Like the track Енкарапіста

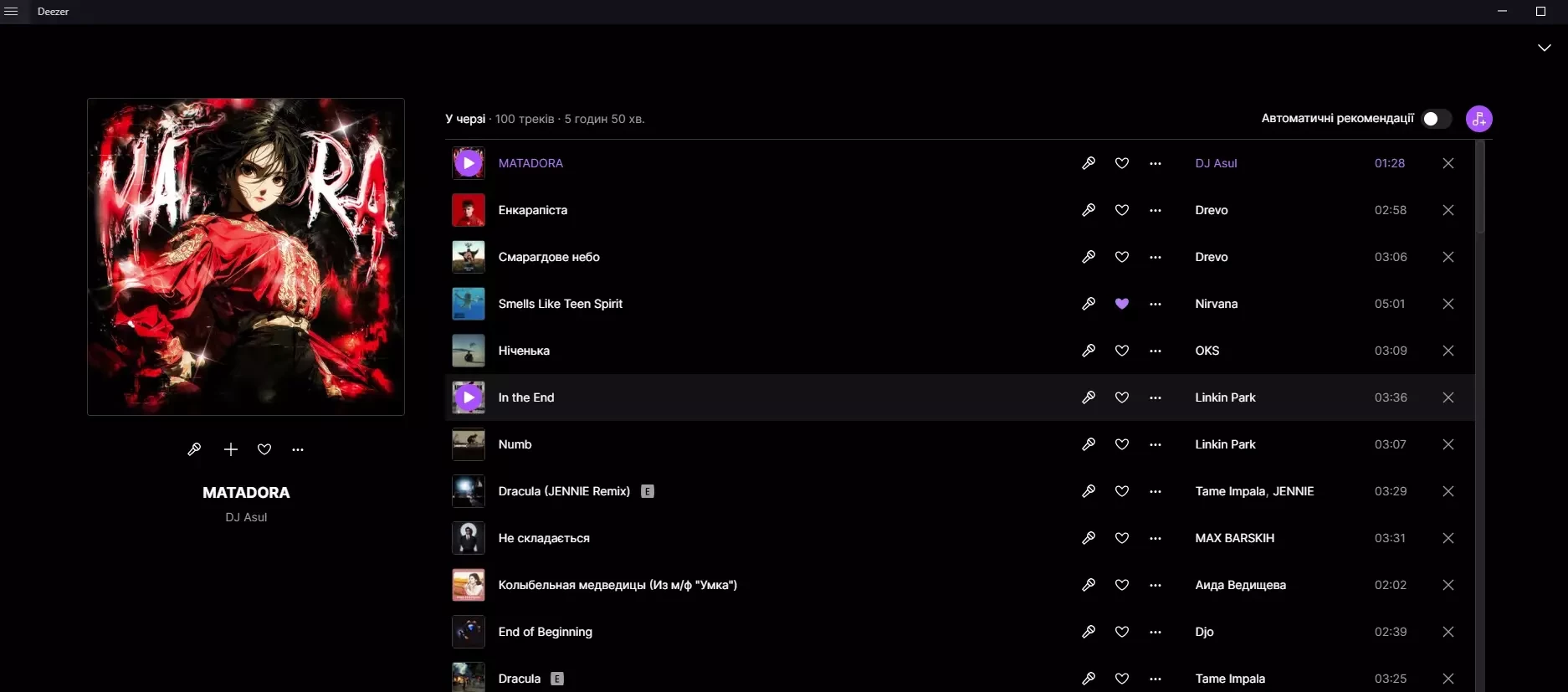(x=1122, y=210)
